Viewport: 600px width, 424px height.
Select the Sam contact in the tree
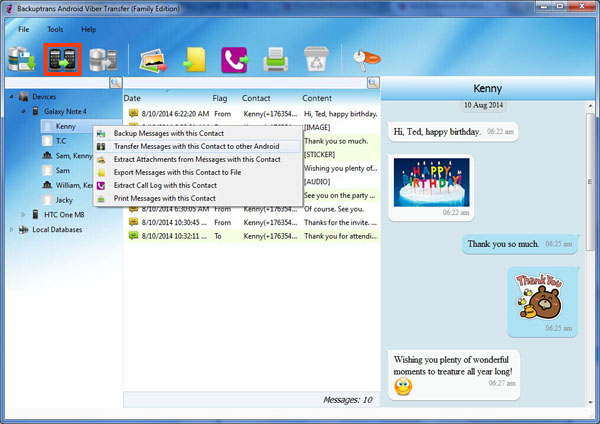[x=62, y=170]
